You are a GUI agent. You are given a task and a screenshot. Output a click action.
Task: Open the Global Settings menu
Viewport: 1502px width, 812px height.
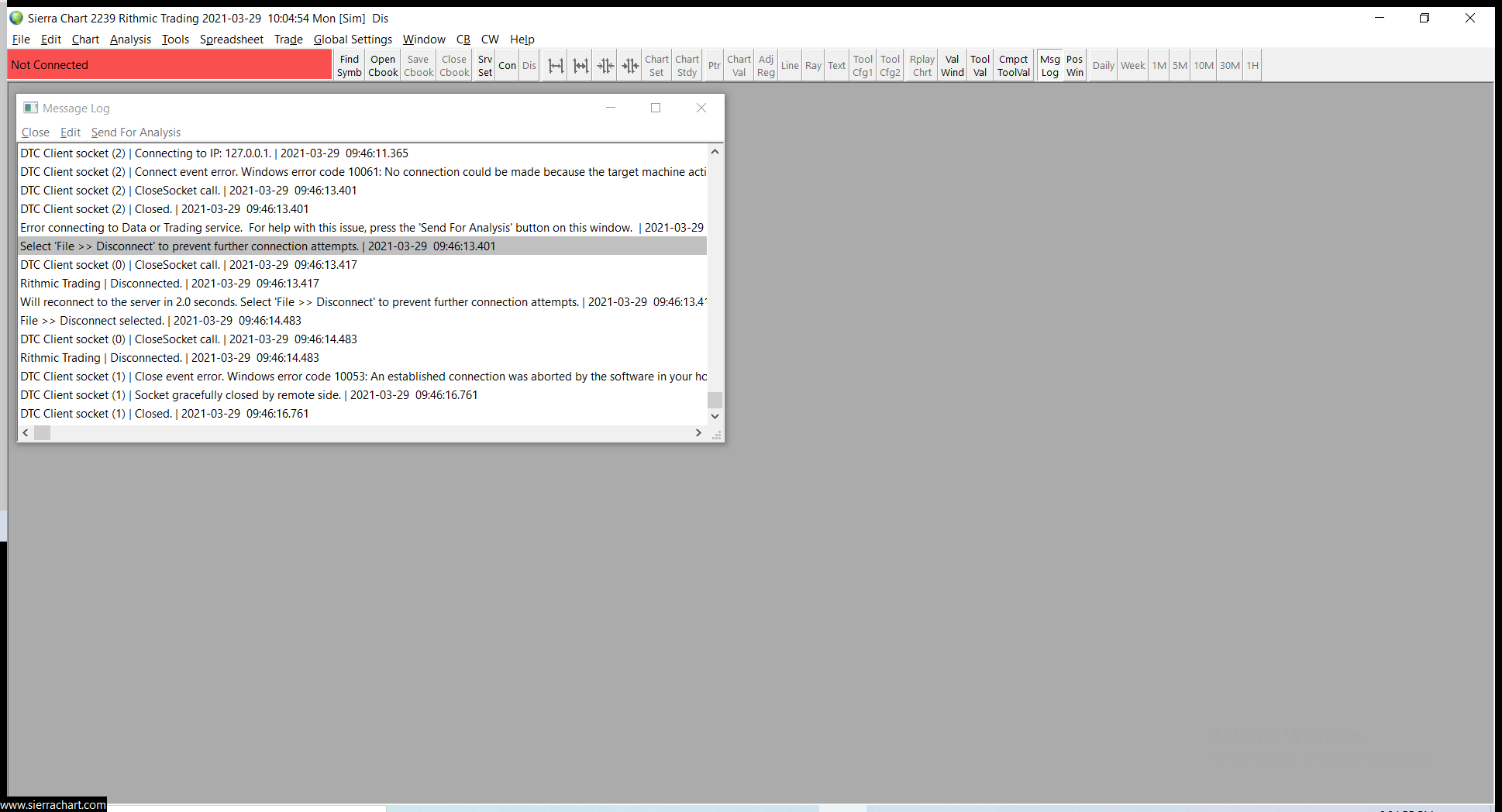(x=353, y=40)
